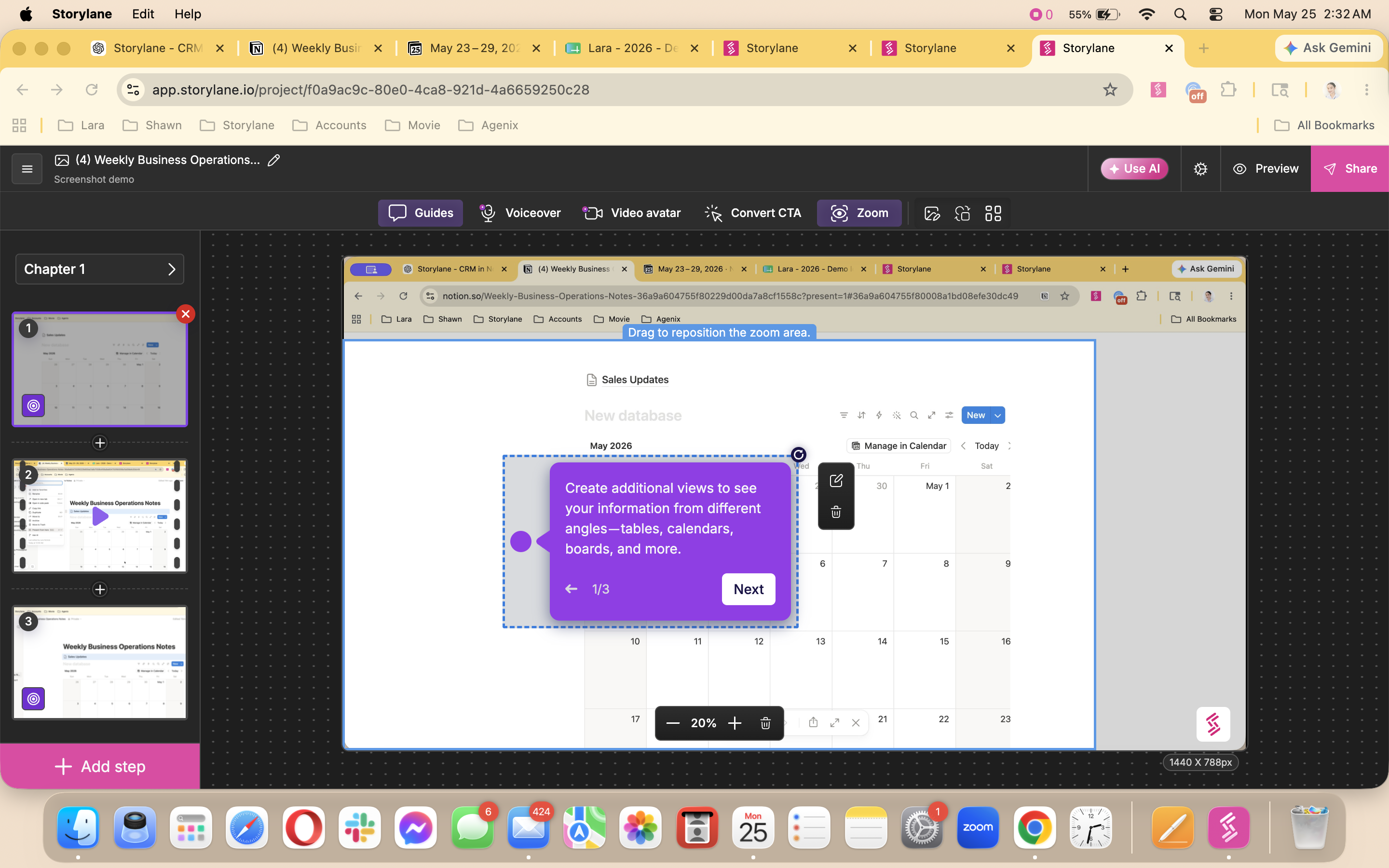Click the Today button in calendar
The image size is (1389, 868).
click(x=987, y=446)
